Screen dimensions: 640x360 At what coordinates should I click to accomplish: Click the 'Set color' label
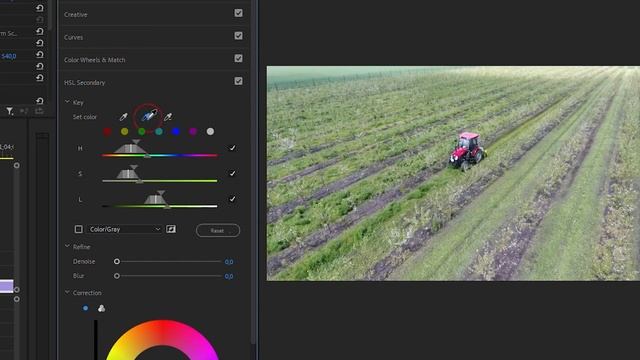pos(84,117)
